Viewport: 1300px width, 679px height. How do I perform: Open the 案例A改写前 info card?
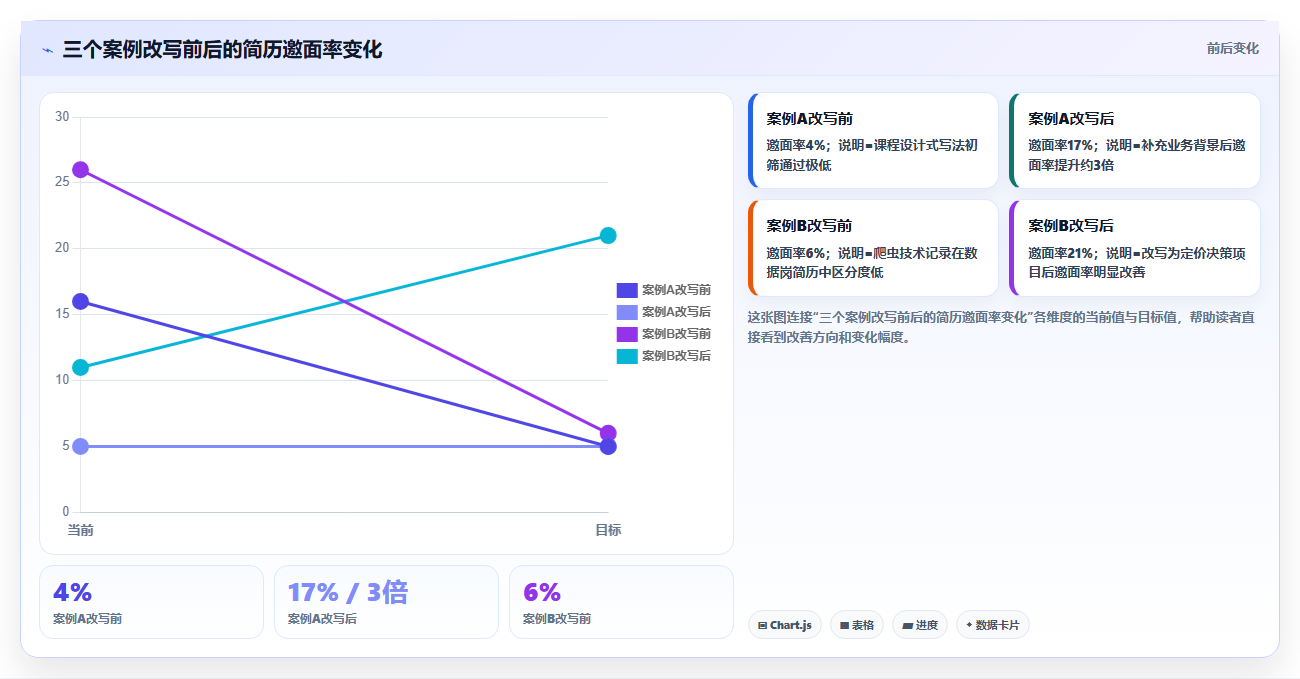pos(873,140)
